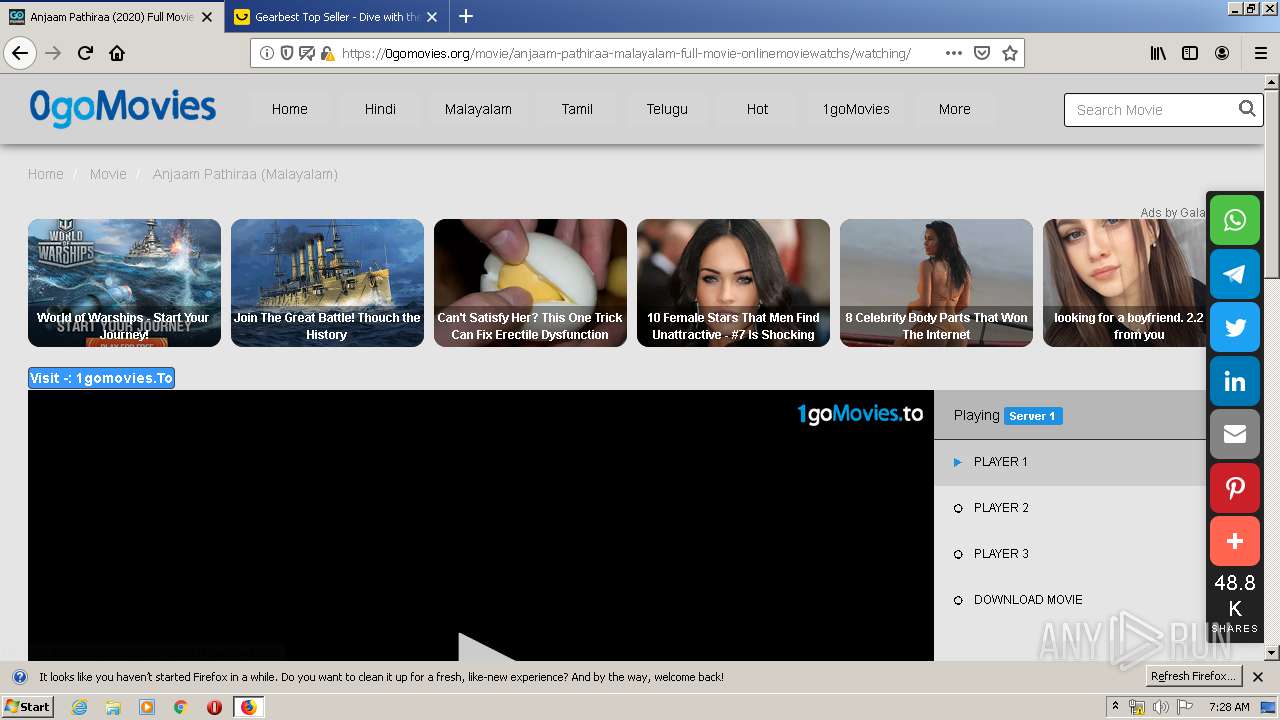Open the Tamil movies menu
1280x720 pixels.
[577, 109]
